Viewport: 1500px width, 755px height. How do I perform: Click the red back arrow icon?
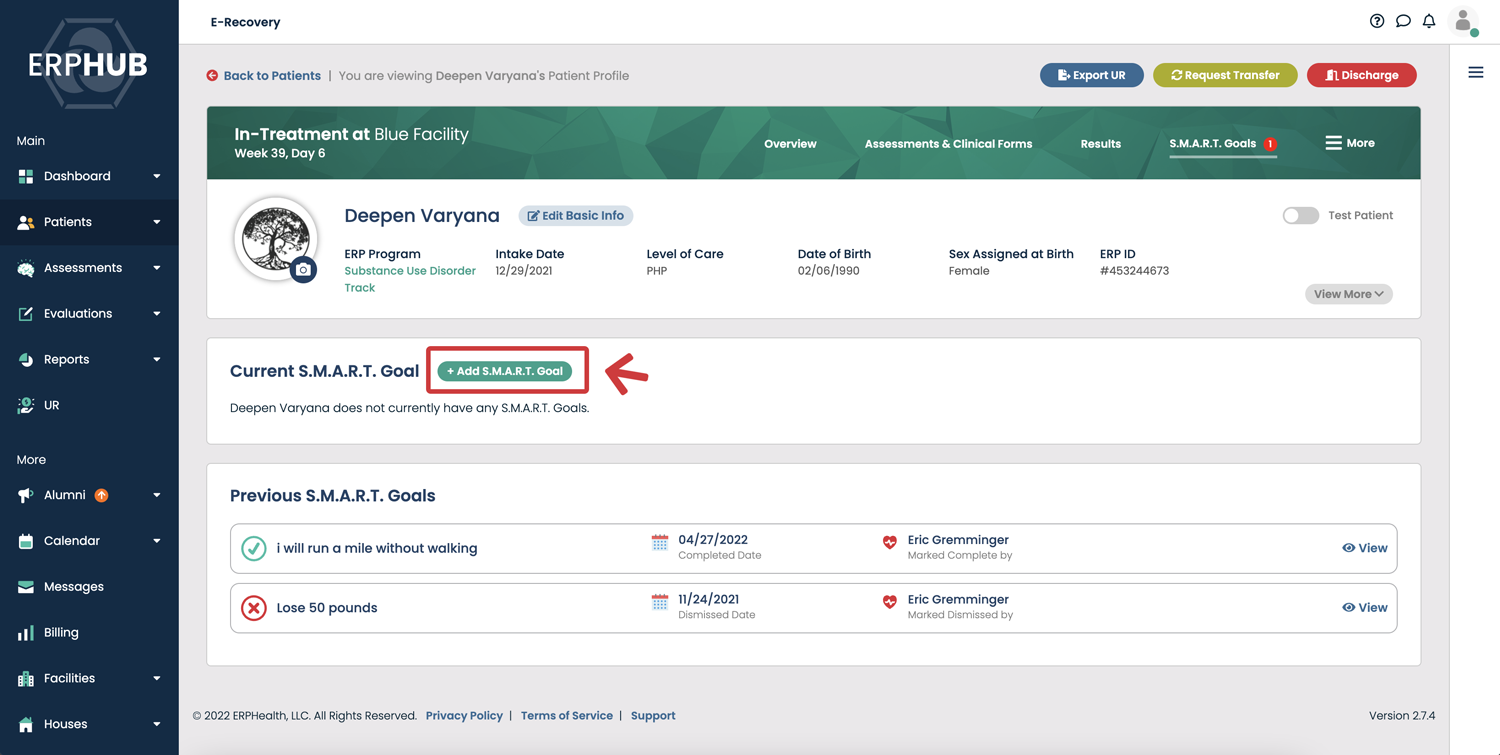pos(212,76)
